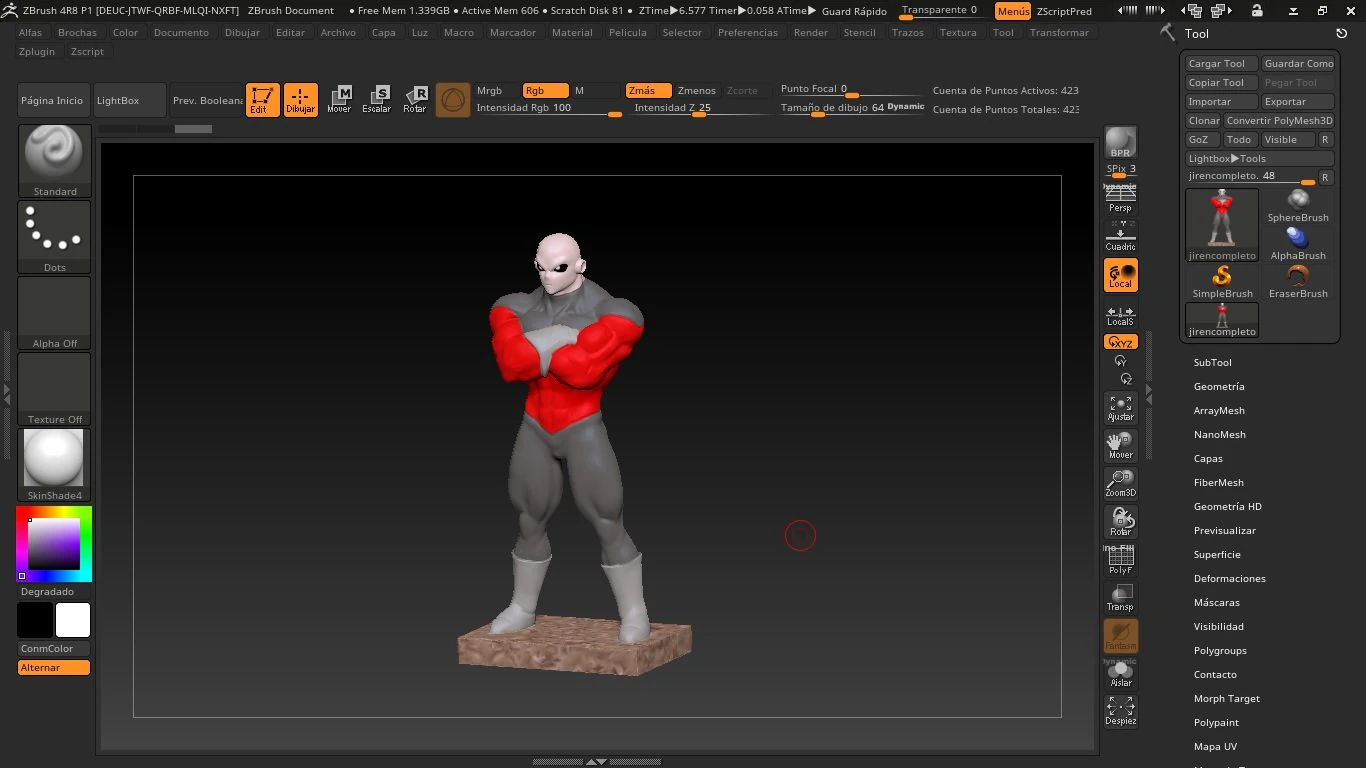Viewport: 1366px width, 768px height.
Task: Select large jirencompleto tool thumbnail
Action: tap(1222, 225)
